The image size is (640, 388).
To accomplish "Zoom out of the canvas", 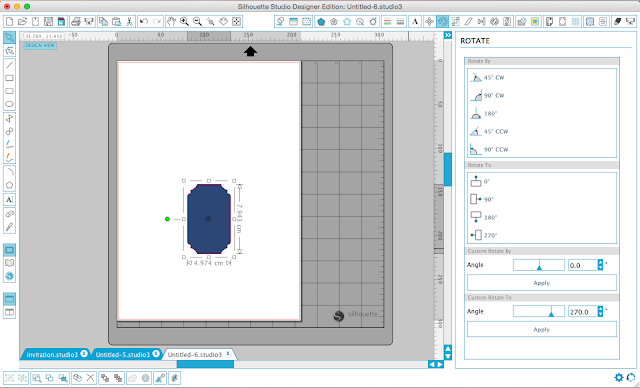I will coord(198,22).
